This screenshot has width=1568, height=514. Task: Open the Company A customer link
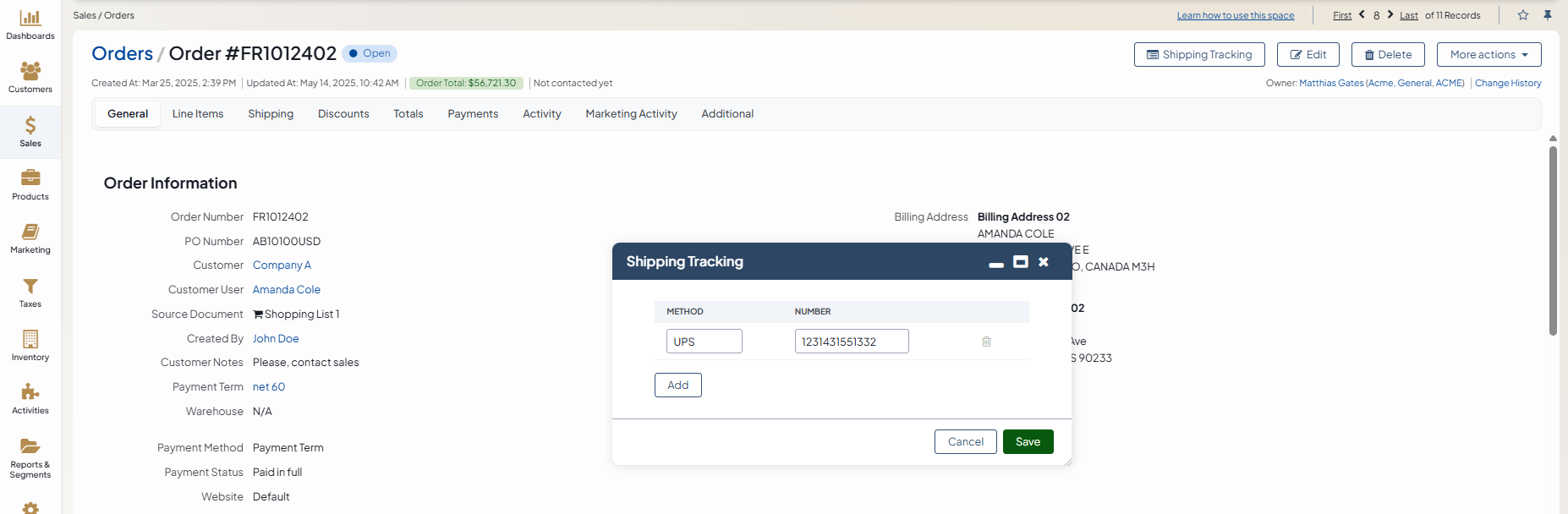point(282,265)
